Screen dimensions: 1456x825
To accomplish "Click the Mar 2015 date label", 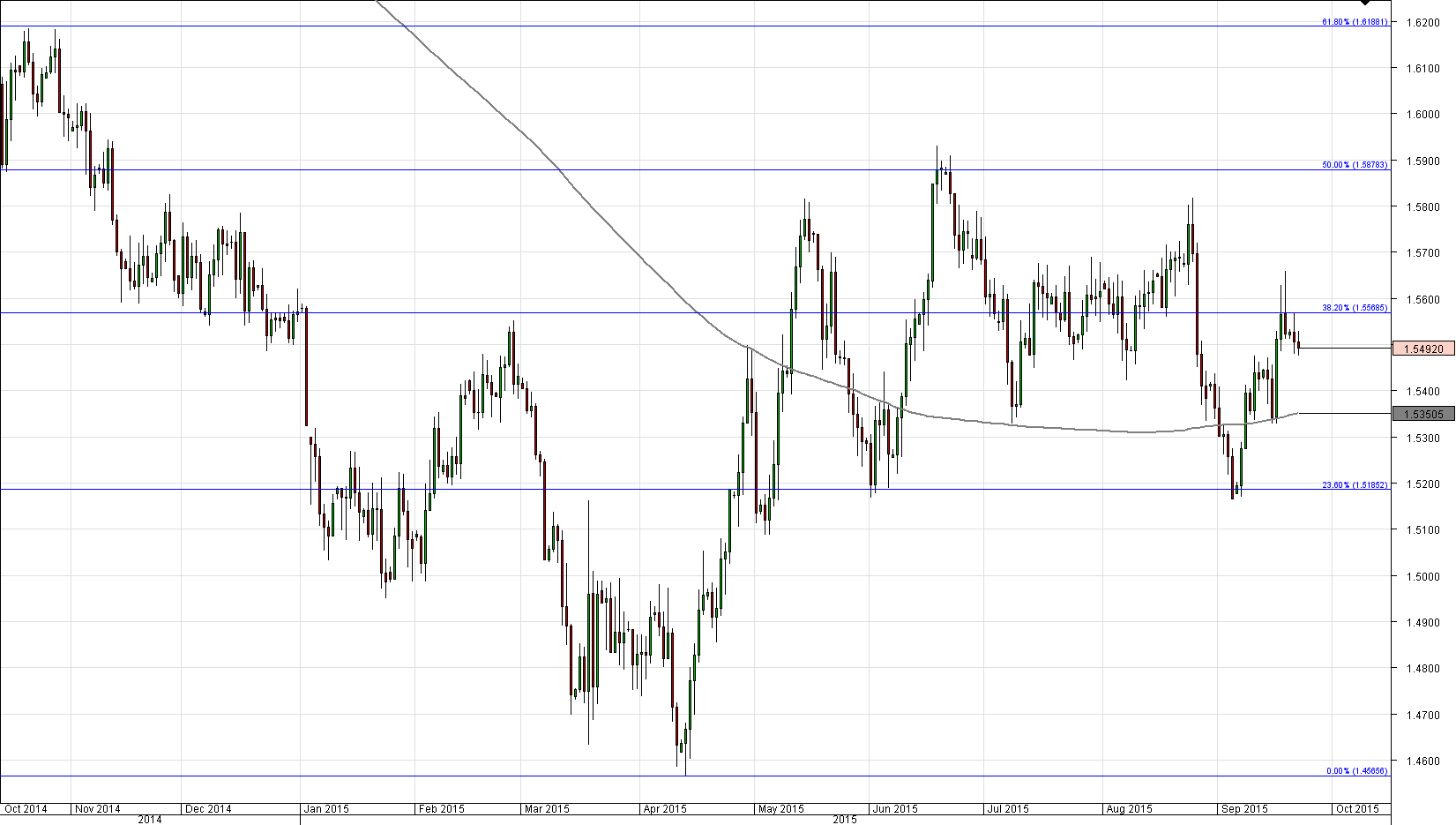I will click(x=547, y=808).
